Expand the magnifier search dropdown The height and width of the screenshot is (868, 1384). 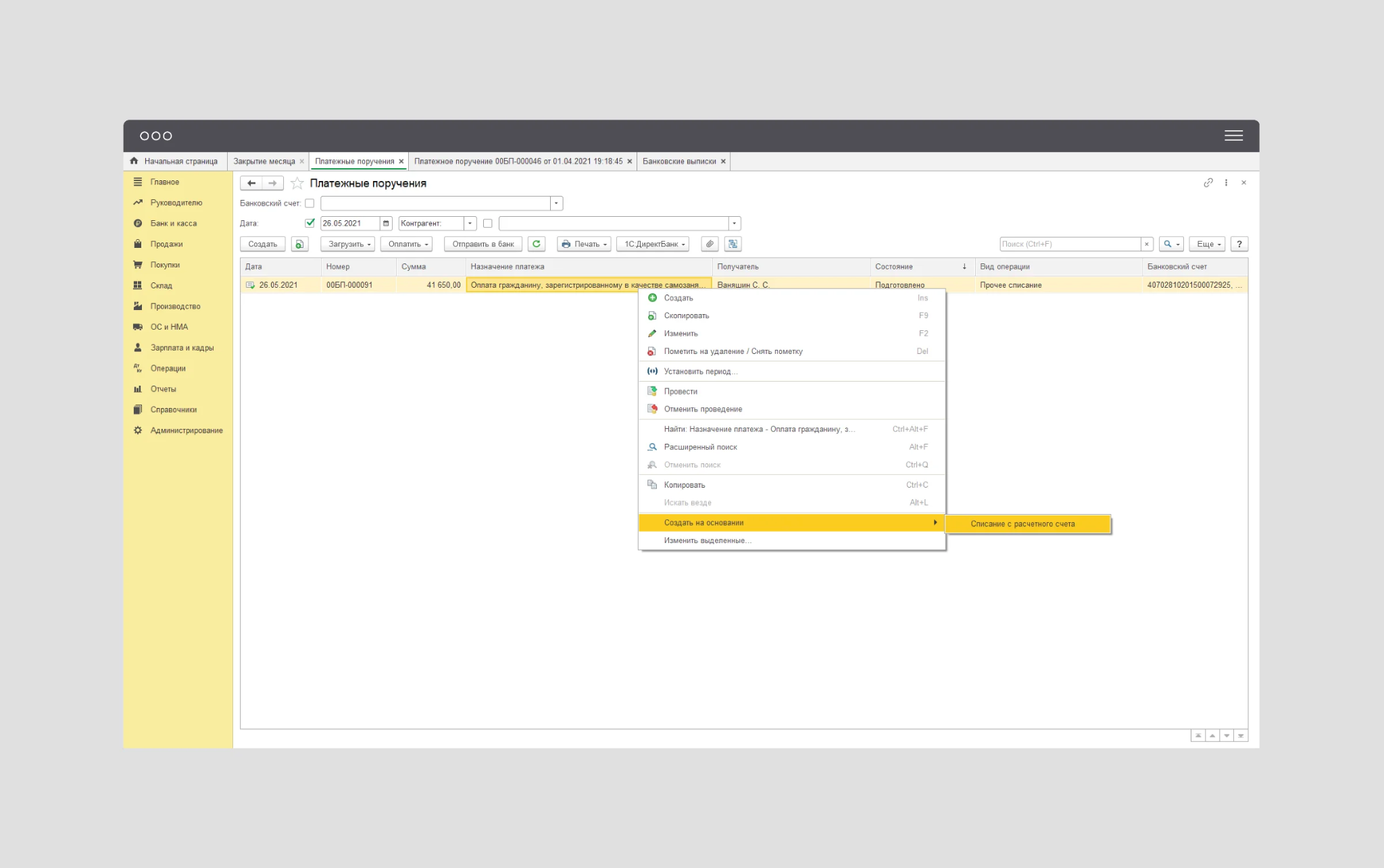pyautogui.click(x=1171, y=245)
